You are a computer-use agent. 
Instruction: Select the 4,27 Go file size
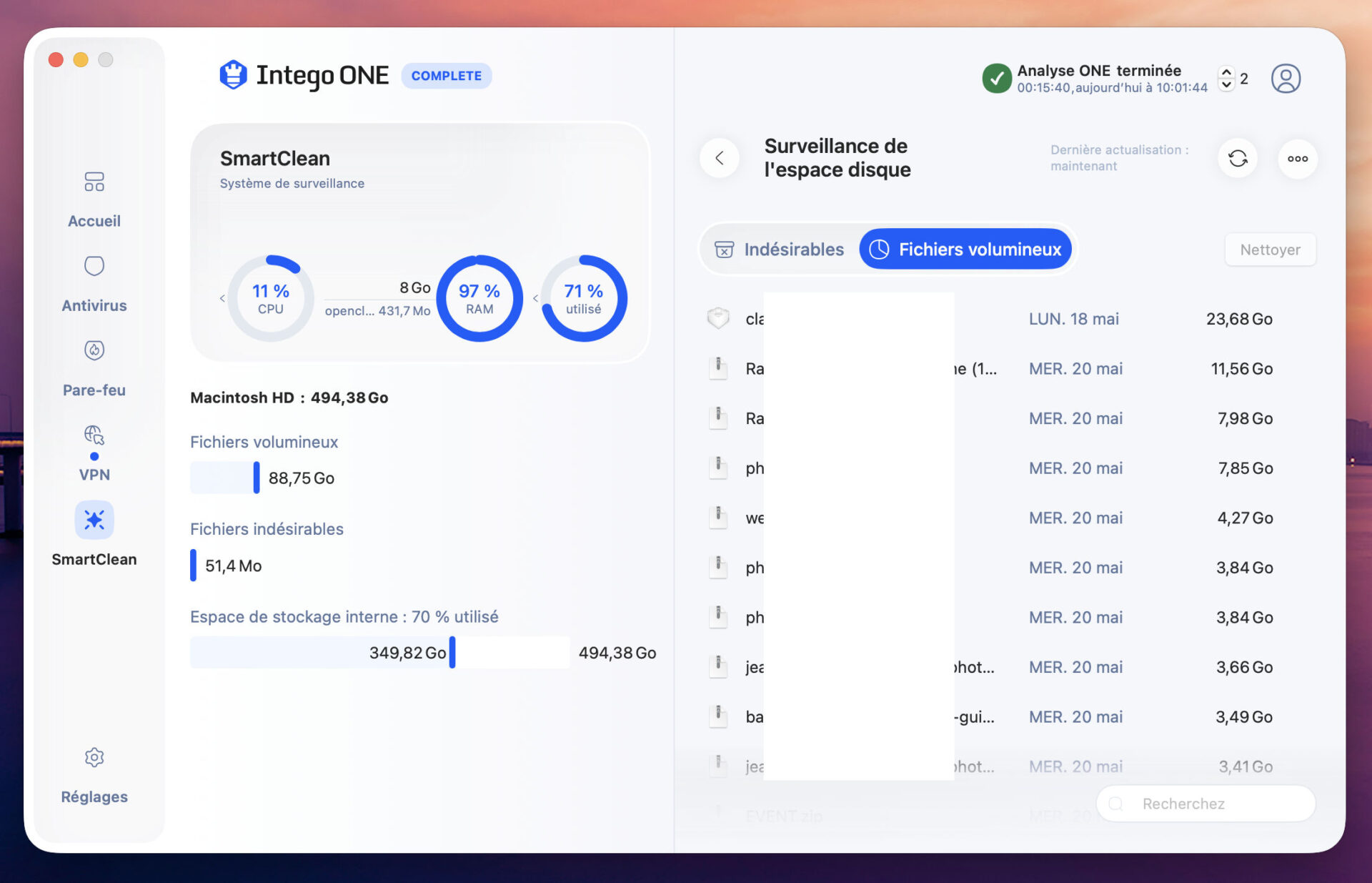pyautogui.click(x=1245, y=518)
